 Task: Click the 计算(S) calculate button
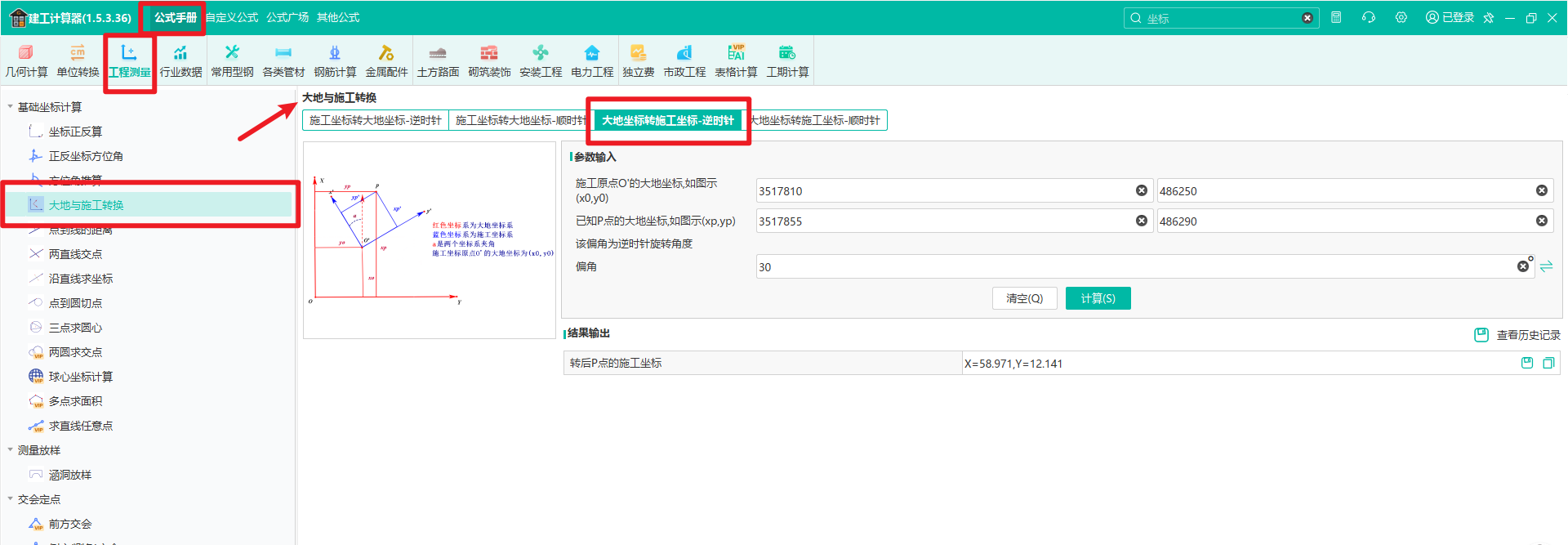pyautogui.click(x=1098, y=298)
